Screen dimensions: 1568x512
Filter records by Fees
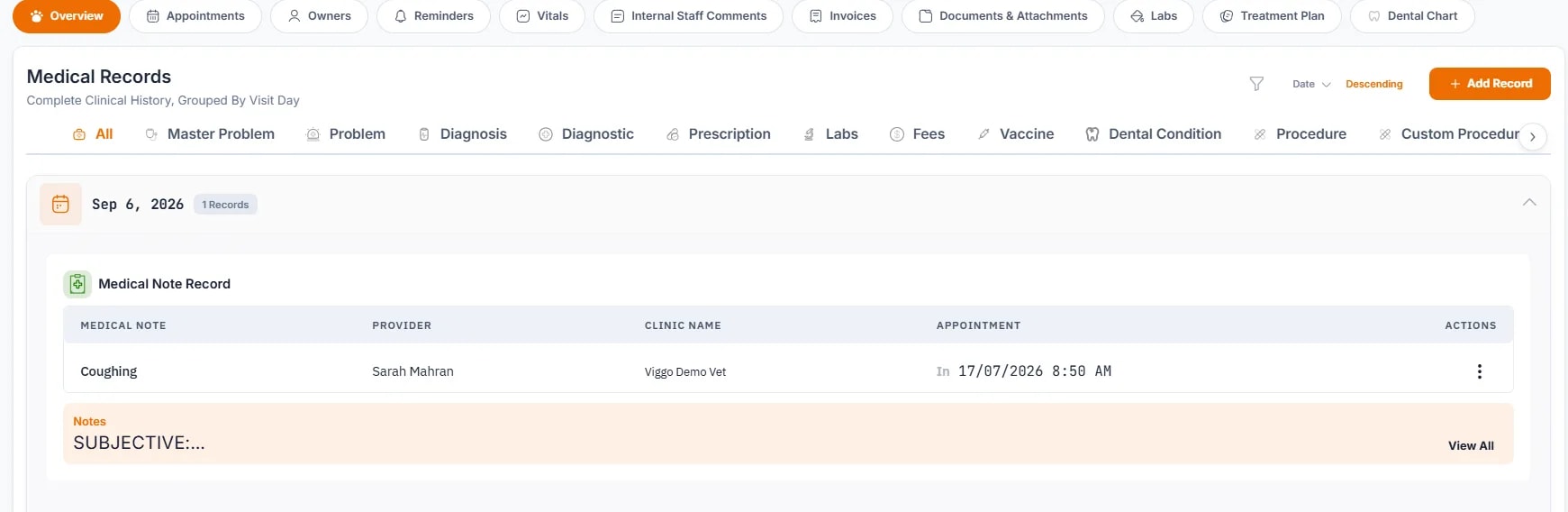pyautogui.click(x=917, y=134)
